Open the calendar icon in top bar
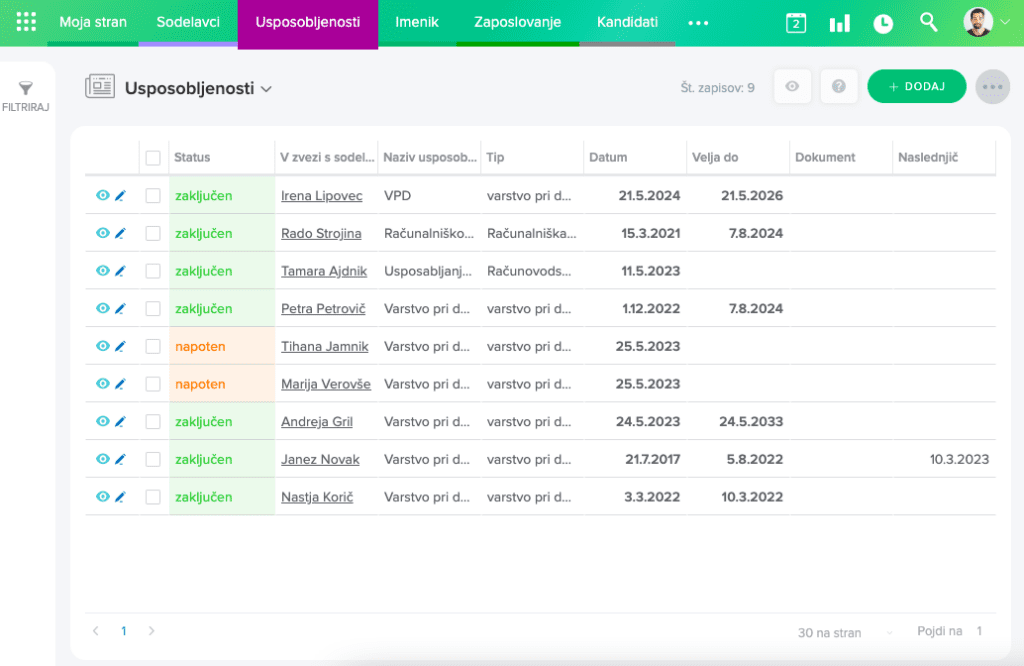Viewport: 1024px width, 666px height. coord(796,23)
